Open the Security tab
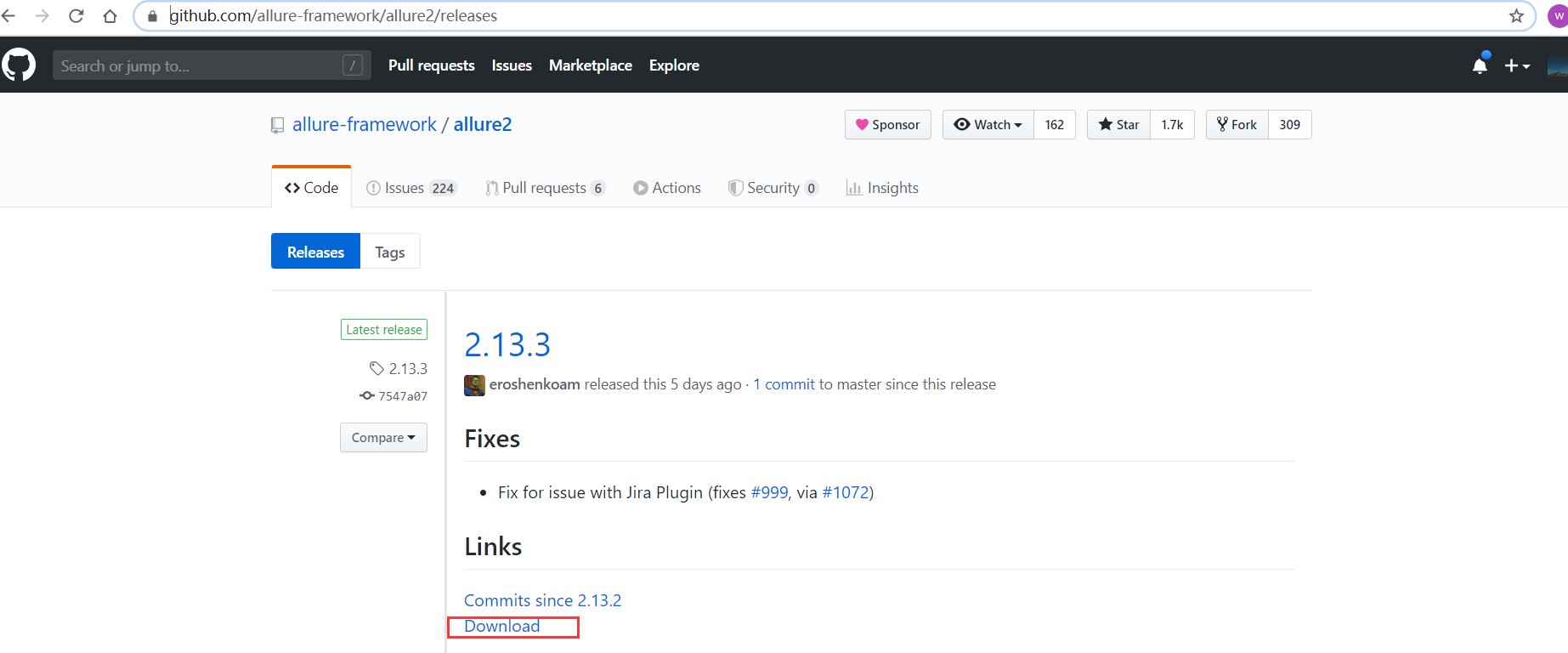Viewport: 1568px width, 653px height. coord(773,188)
